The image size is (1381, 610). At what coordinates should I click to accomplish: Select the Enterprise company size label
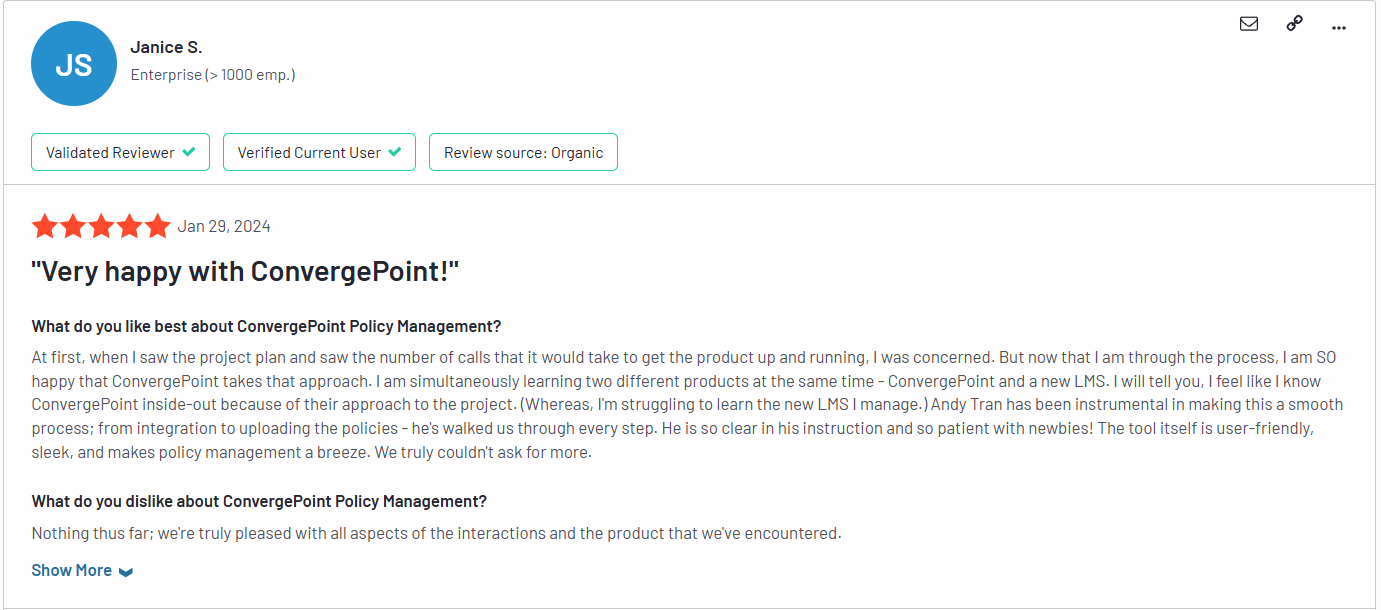212,74
